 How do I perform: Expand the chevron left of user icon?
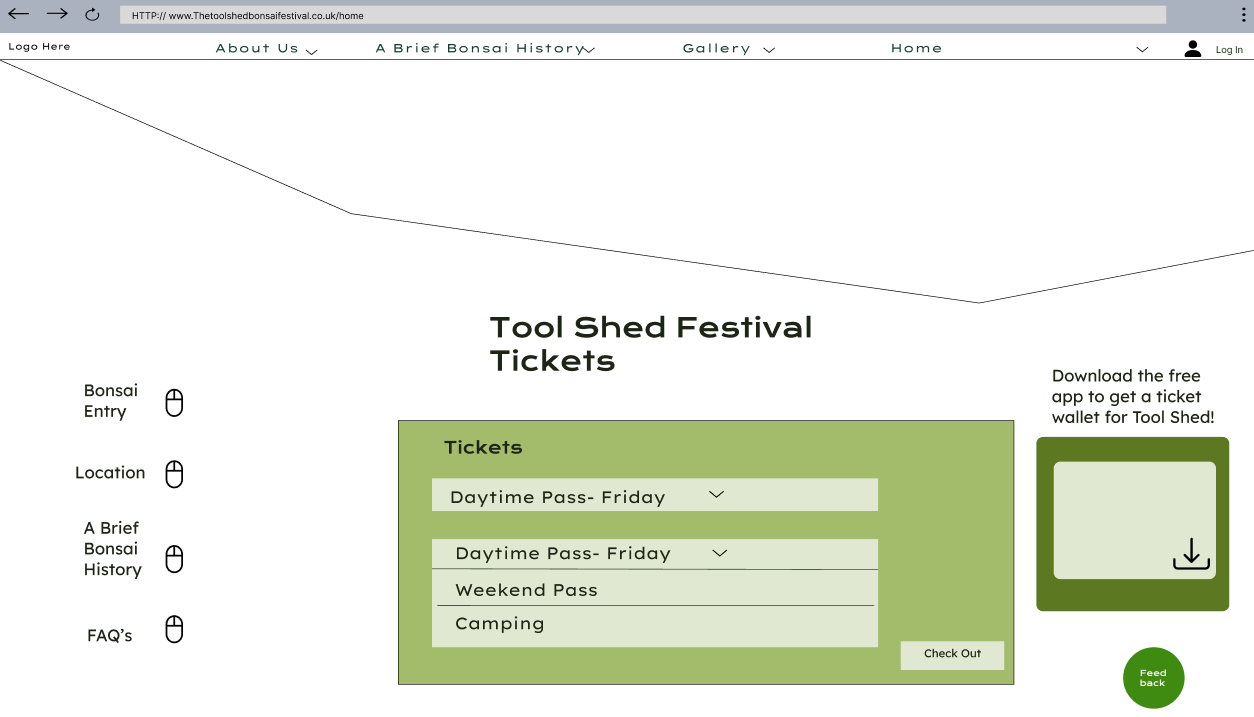coord(1142,50)
